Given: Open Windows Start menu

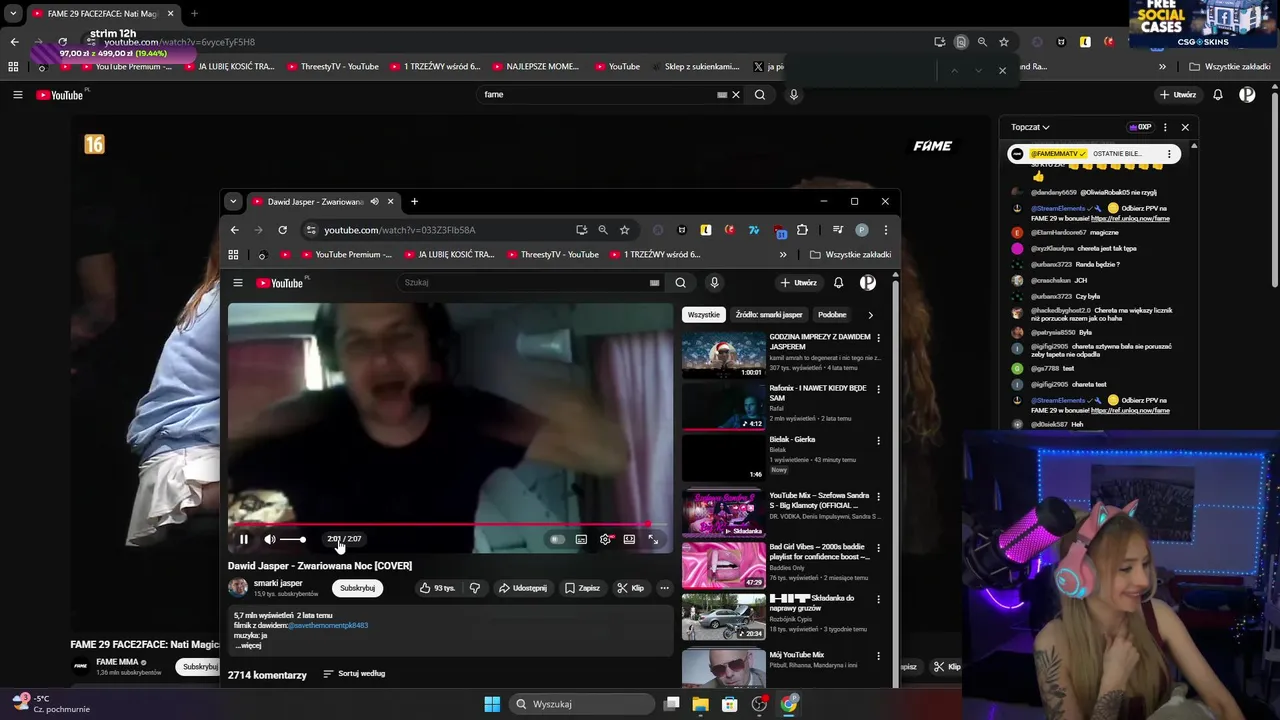Looking at the screenshot, I should pos(492,704).
